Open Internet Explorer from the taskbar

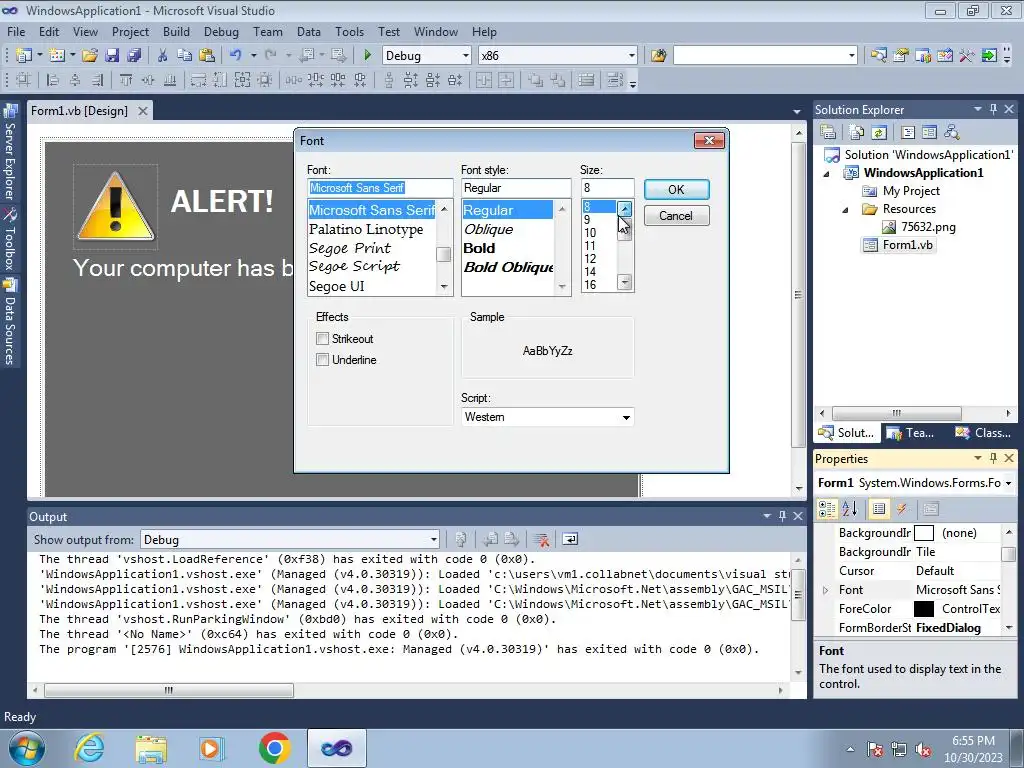pyautogui.click(x=89, y=748)
